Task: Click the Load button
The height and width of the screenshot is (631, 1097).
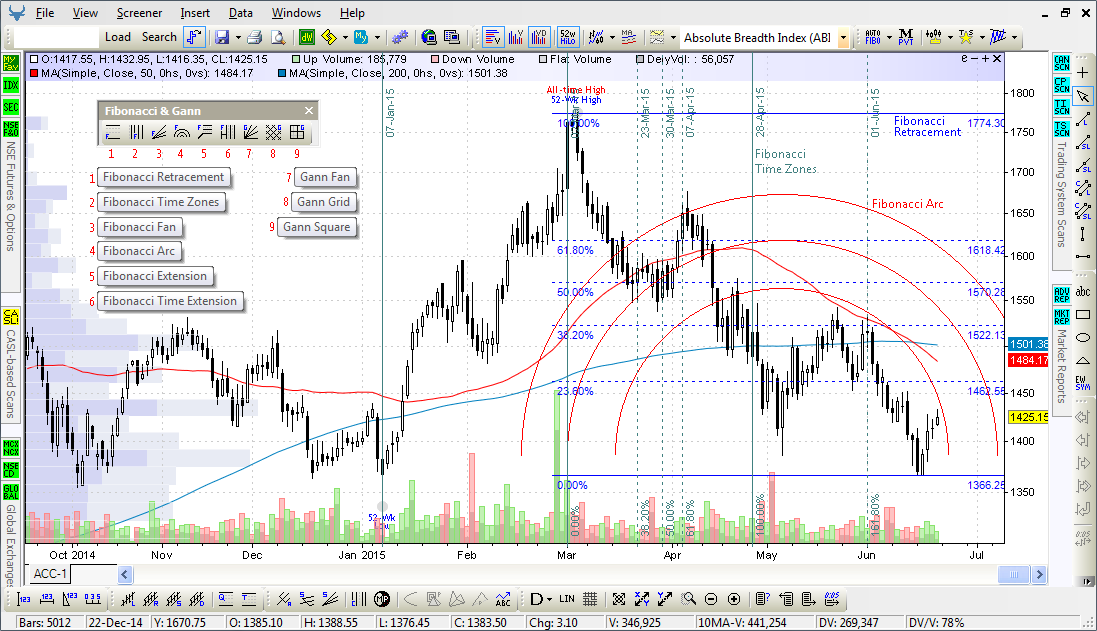Action: (x=118, y=37)
